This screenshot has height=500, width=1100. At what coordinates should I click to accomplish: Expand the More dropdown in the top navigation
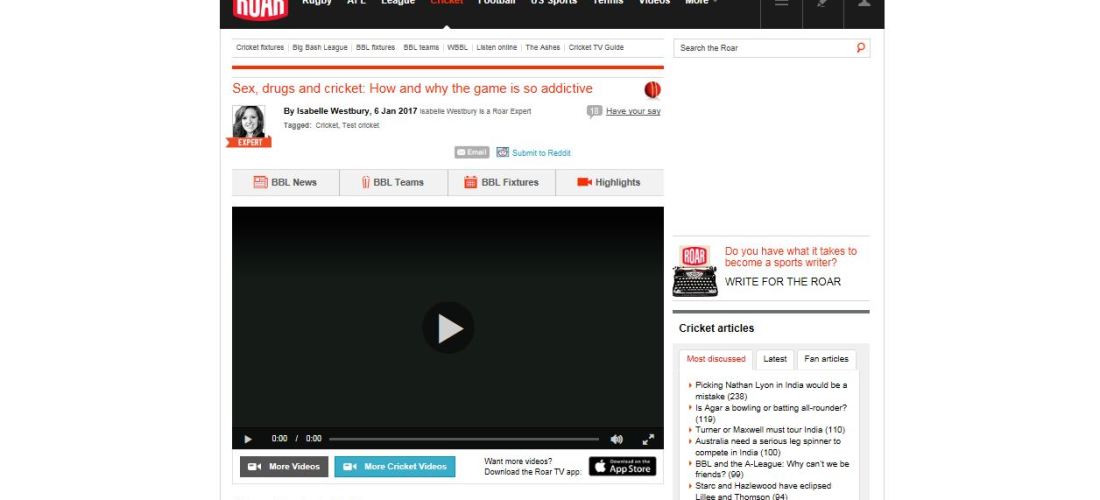click(700, 3)
